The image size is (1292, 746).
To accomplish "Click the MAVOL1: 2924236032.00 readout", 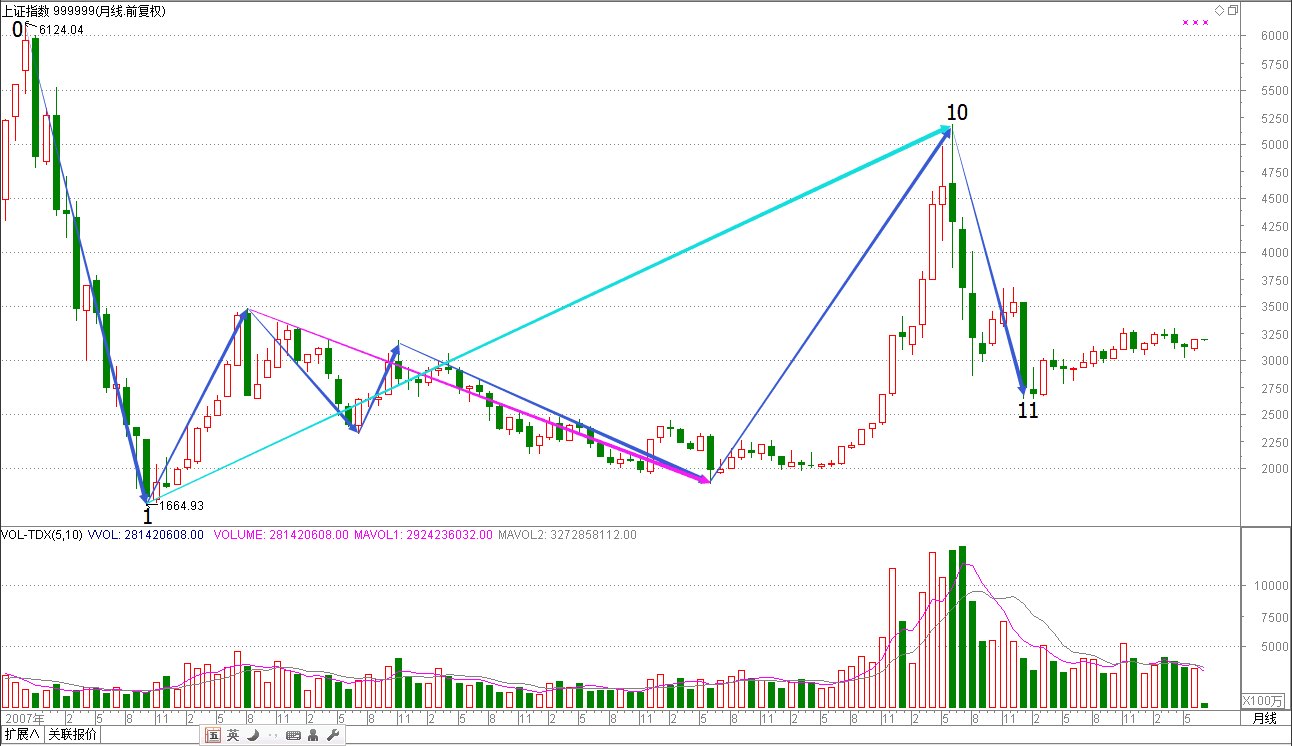I will click(423, 535).
